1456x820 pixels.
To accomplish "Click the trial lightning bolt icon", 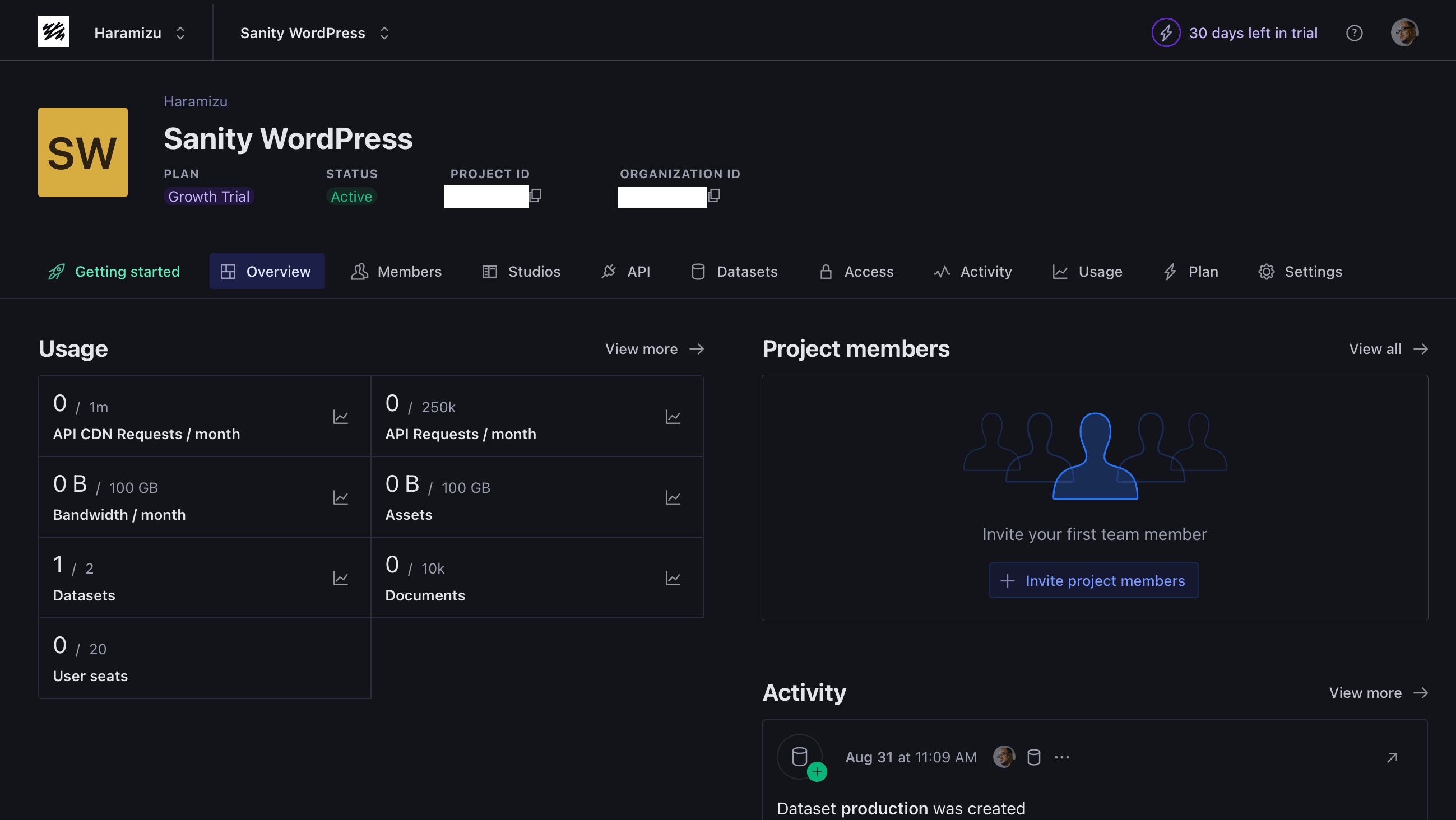I will (x=1166, y=32).
